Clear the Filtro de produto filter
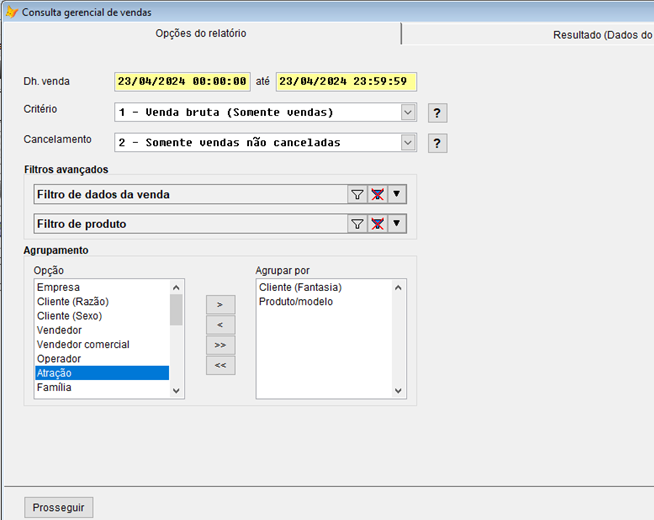This screenshot has height=520, width=654. [x=377, y=224]
